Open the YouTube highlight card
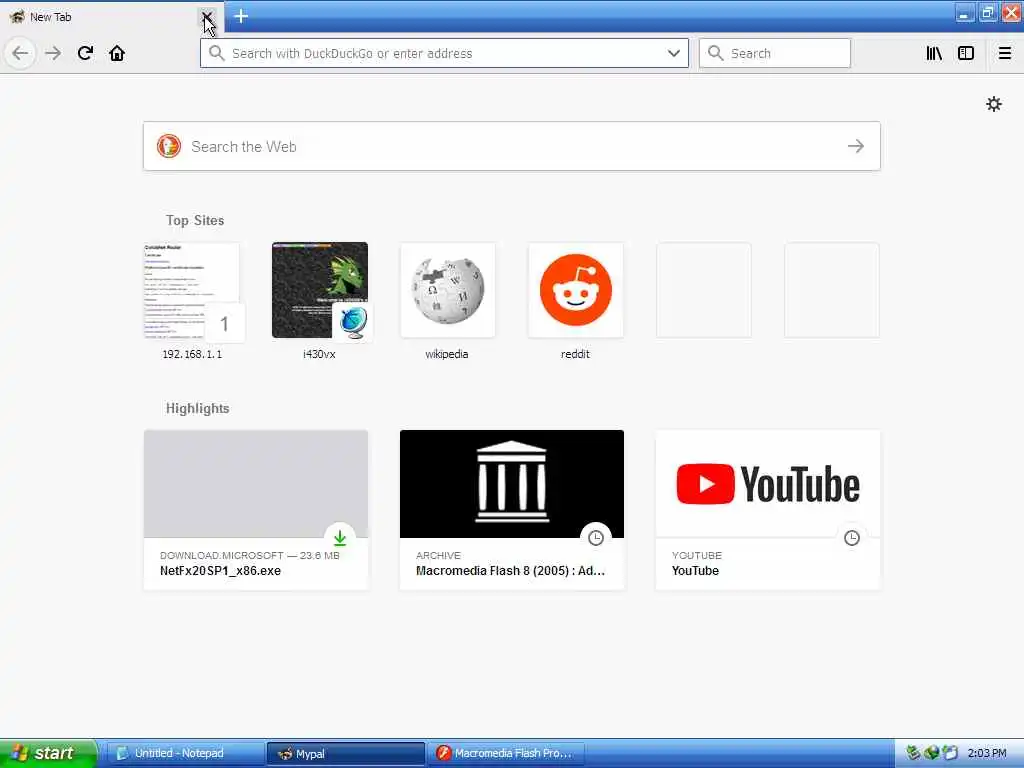Image resolution: width=1024 pixels, height=768 pixels. (768, 509)
